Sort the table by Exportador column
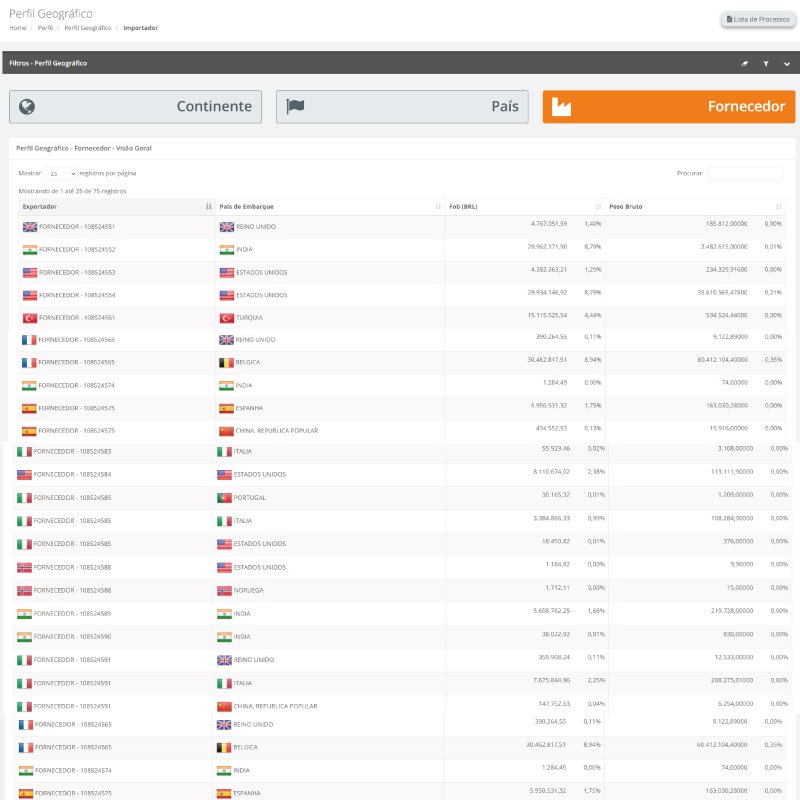Image resolution: width=800 pixels, height=800 pixels. tap(208, 206)
